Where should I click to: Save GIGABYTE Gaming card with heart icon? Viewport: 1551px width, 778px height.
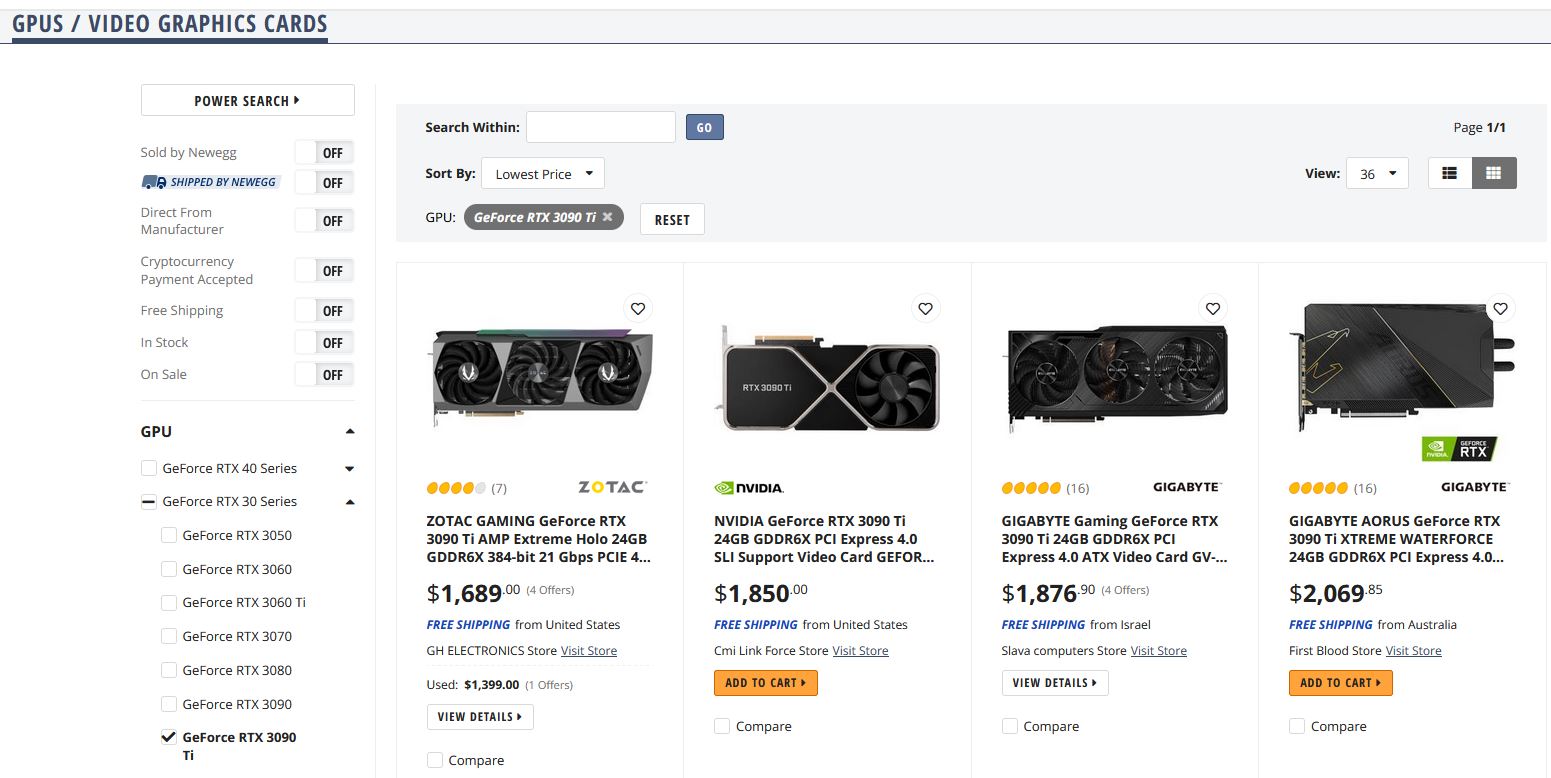[1212, 308]
